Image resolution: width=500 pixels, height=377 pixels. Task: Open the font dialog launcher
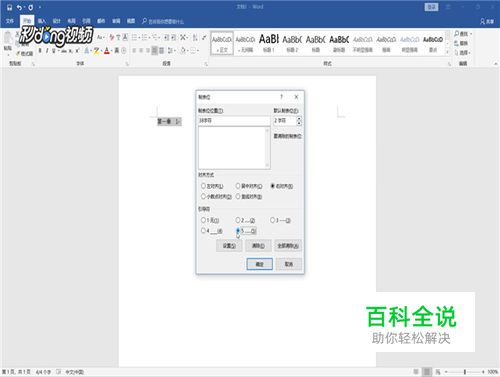[x=127, y=63]
